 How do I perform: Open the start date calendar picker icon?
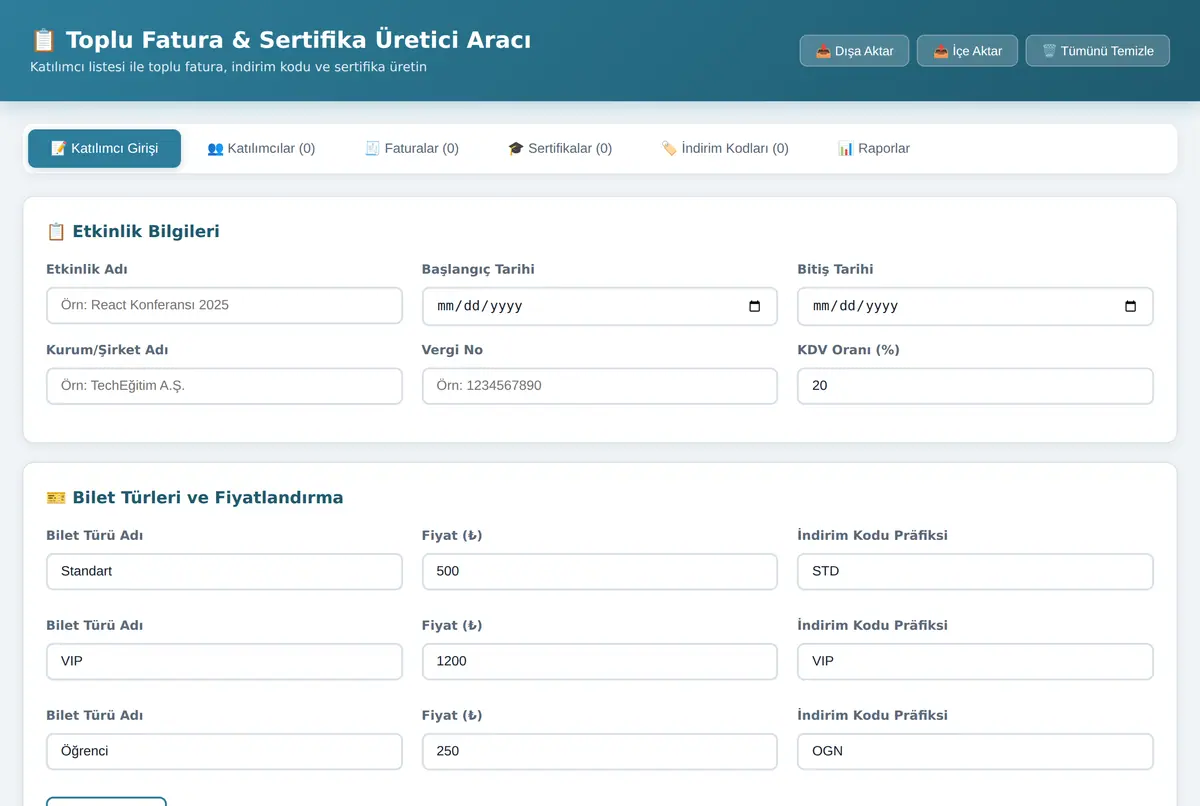pos(755,306)
